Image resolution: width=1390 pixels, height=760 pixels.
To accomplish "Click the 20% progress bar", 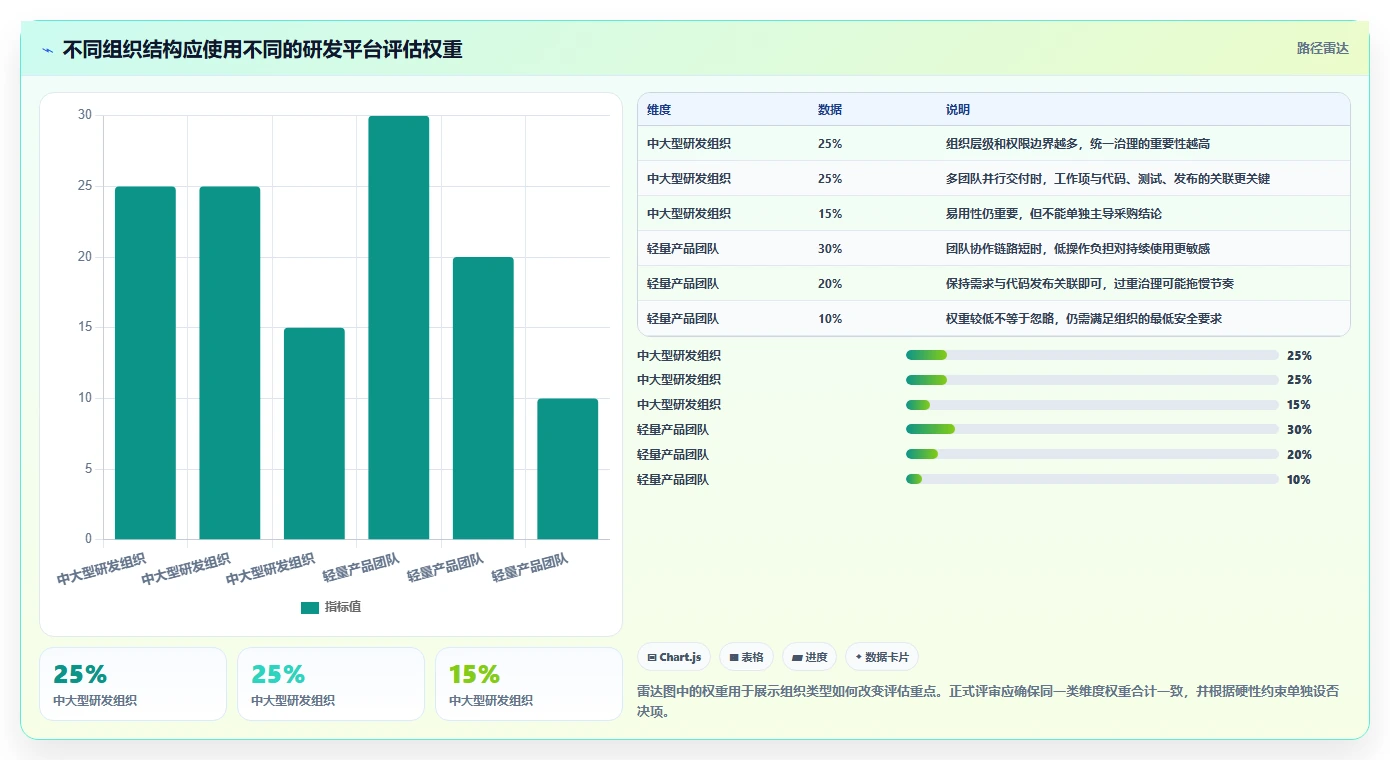I will [1092, 455].
